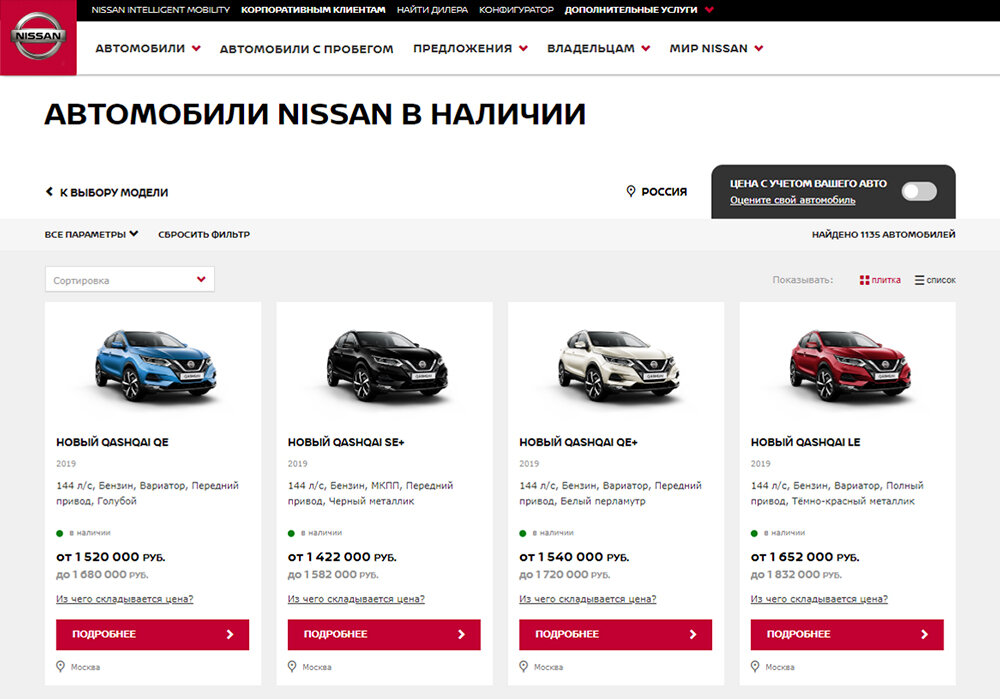Open Корпоративным клиентам menu item
The height and width of the screenshot is (700, 1000).
coord(313,10)
